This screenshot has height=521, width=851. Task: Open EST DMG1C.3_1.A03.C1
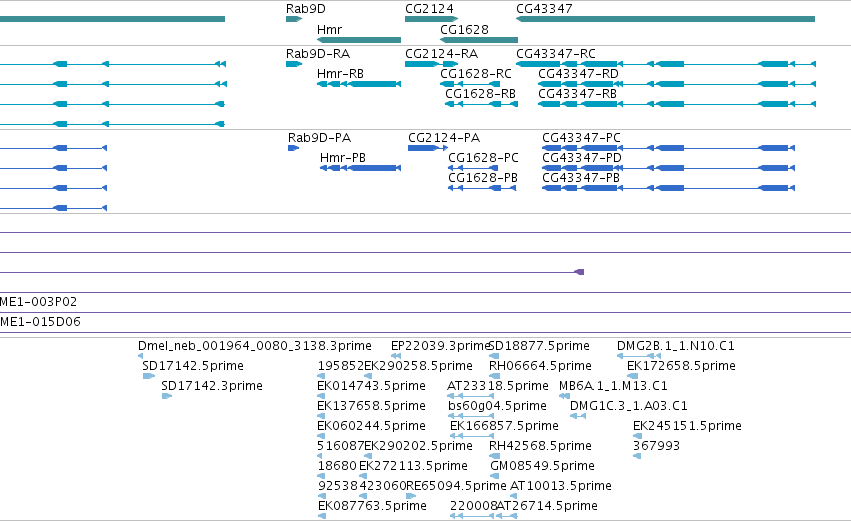point(628,406)
